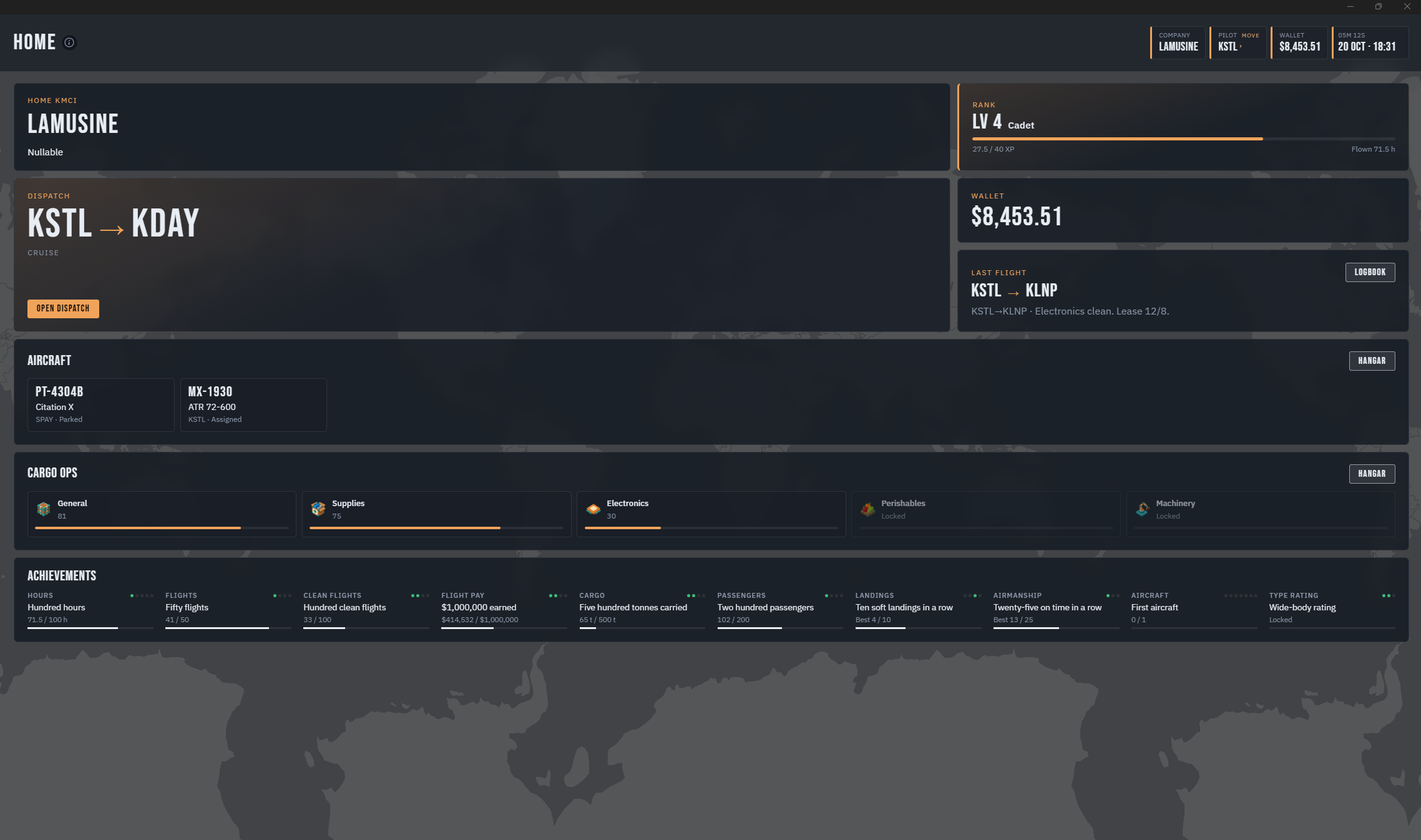Open HANGAR from the Cargo Ops panel
Image resolution: width=1421 pixels, height=840 pixels.
(1372, 474)
